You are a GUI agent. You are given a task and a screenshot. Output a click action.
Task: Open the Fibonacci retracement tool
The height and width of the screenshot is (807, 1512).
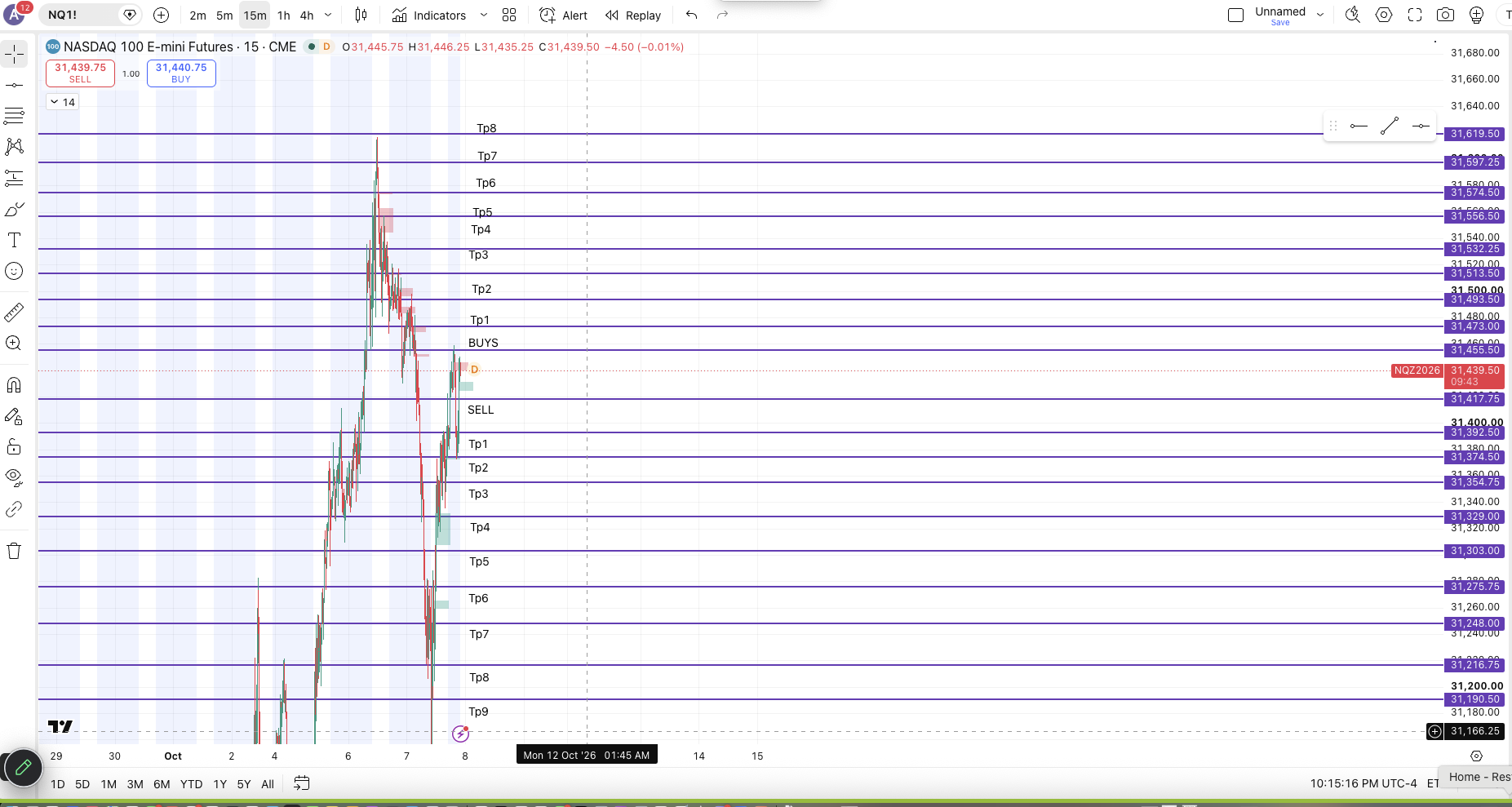(x=14, y=116)
